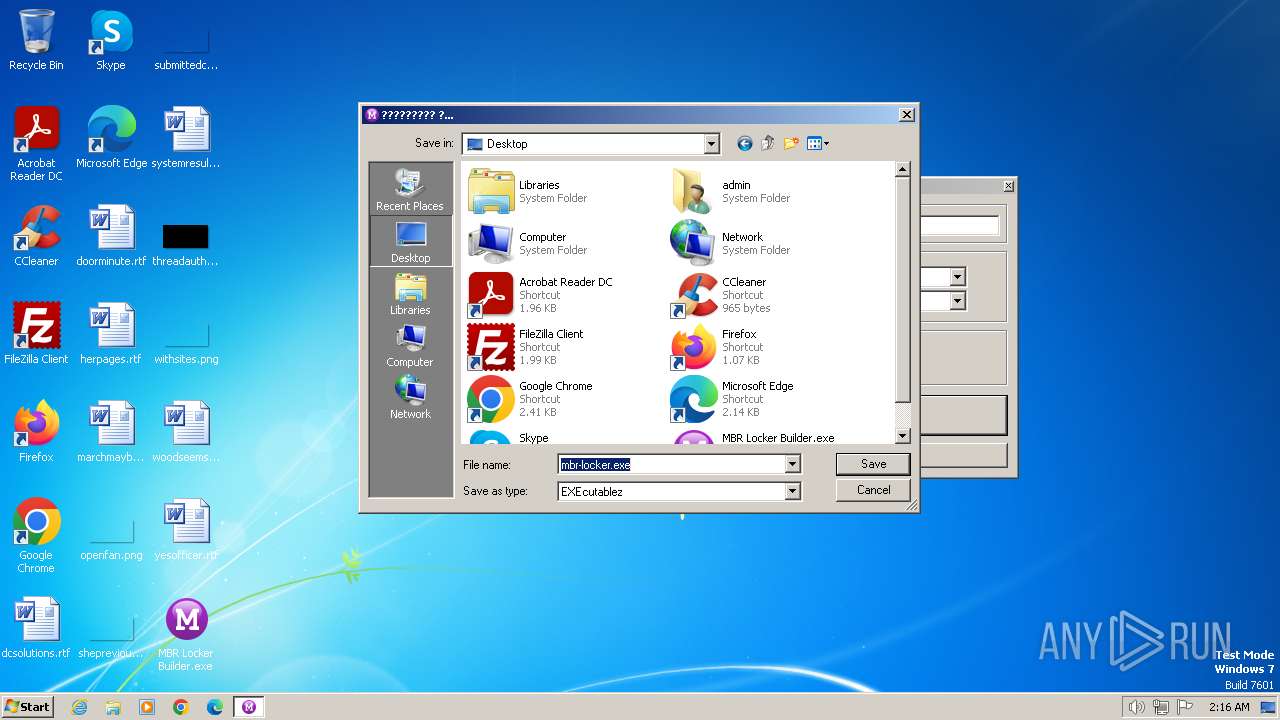The height and width of the screenshot is (720, 1280).
Task: Click scrollbar up arrow in file list
Action: click(x=902, y=170)
